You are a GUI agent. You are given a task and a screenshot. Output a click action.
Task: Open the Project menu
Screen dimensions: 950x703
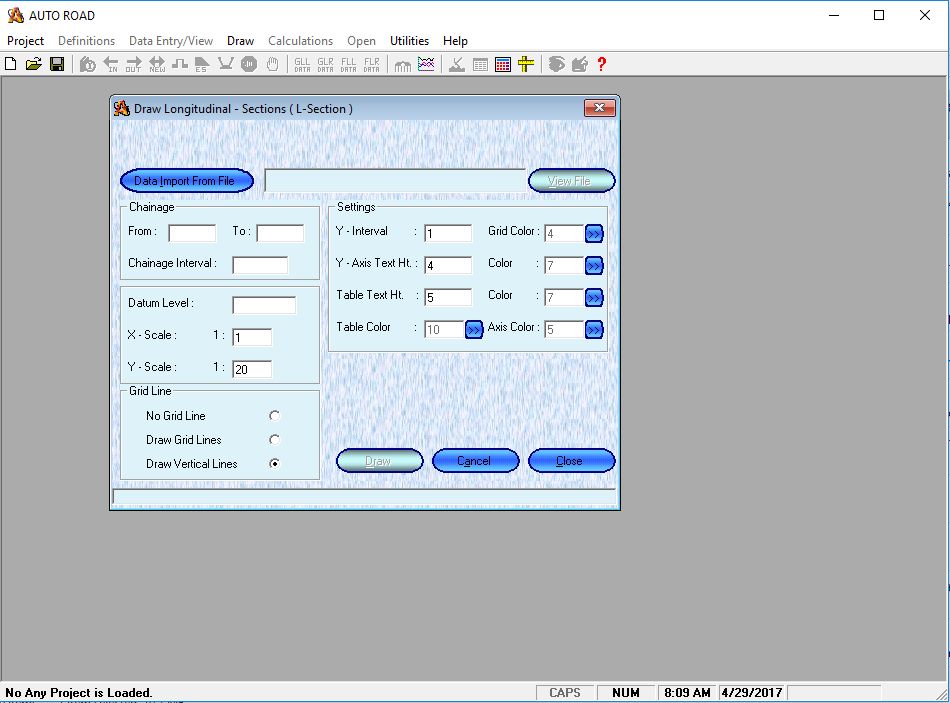coord(25,41)
